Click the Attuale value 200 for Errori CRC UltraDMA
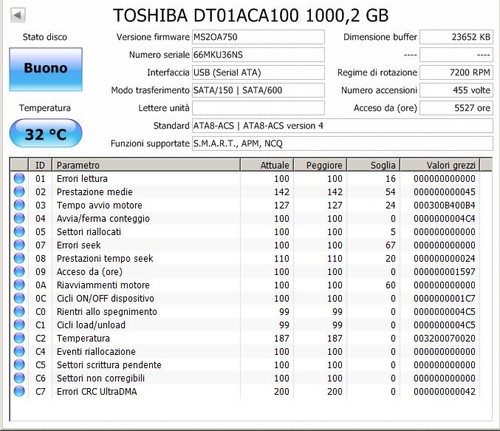The width and height of the screenshot is (500, 431). pyautogui.click(x=282, y=392)
